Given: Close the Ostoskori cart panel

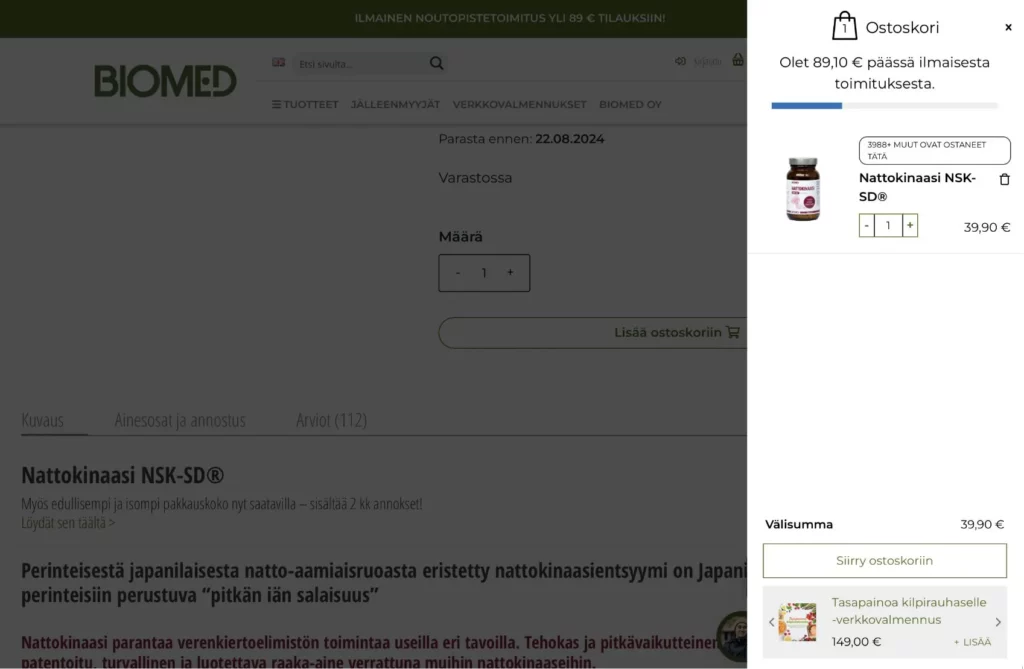Looking at the screenshot, I should (1008, 27).
